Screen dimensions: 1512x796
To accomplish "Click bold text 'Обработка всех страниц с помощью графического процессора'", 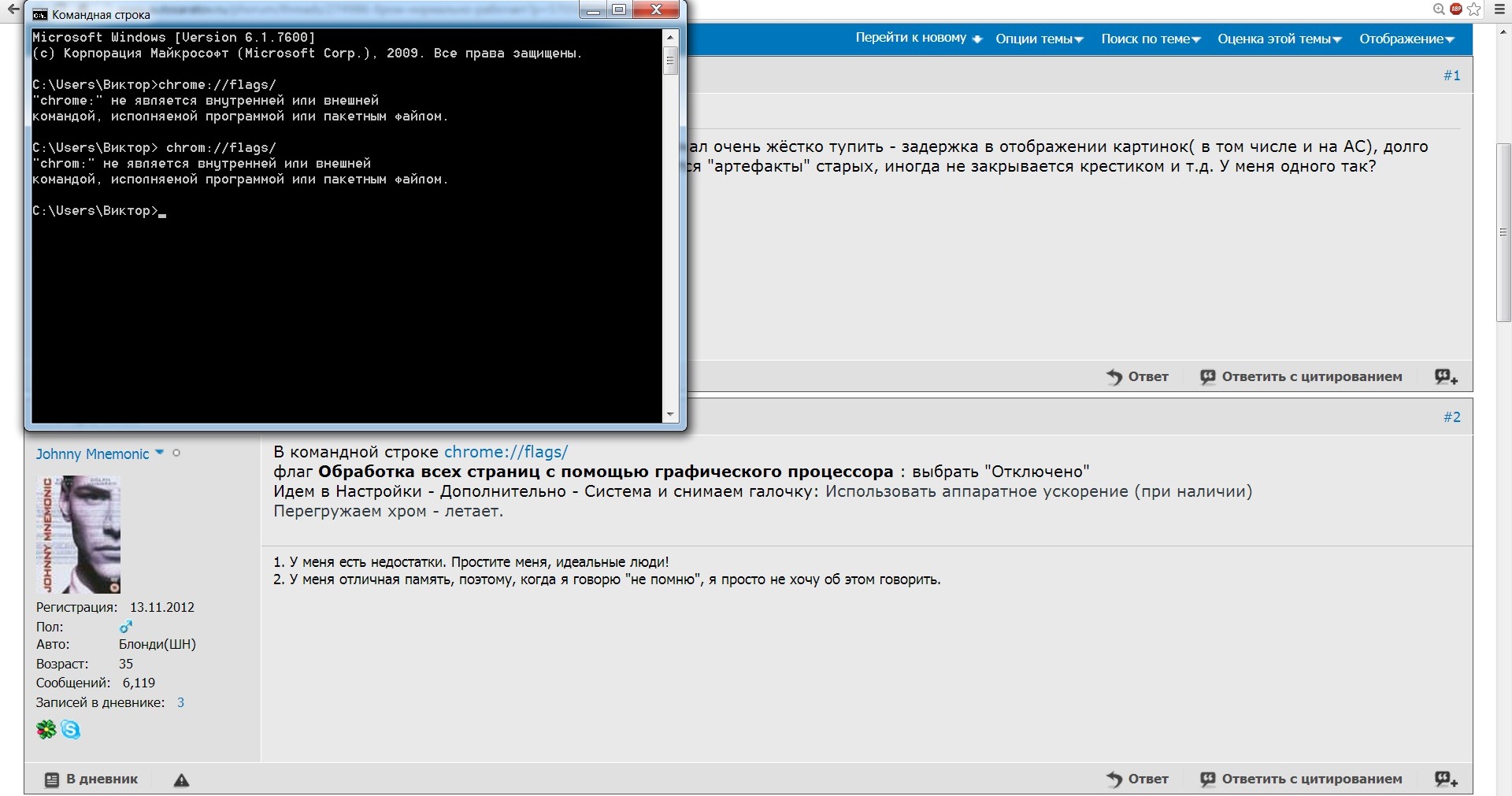I will point(606,472).
